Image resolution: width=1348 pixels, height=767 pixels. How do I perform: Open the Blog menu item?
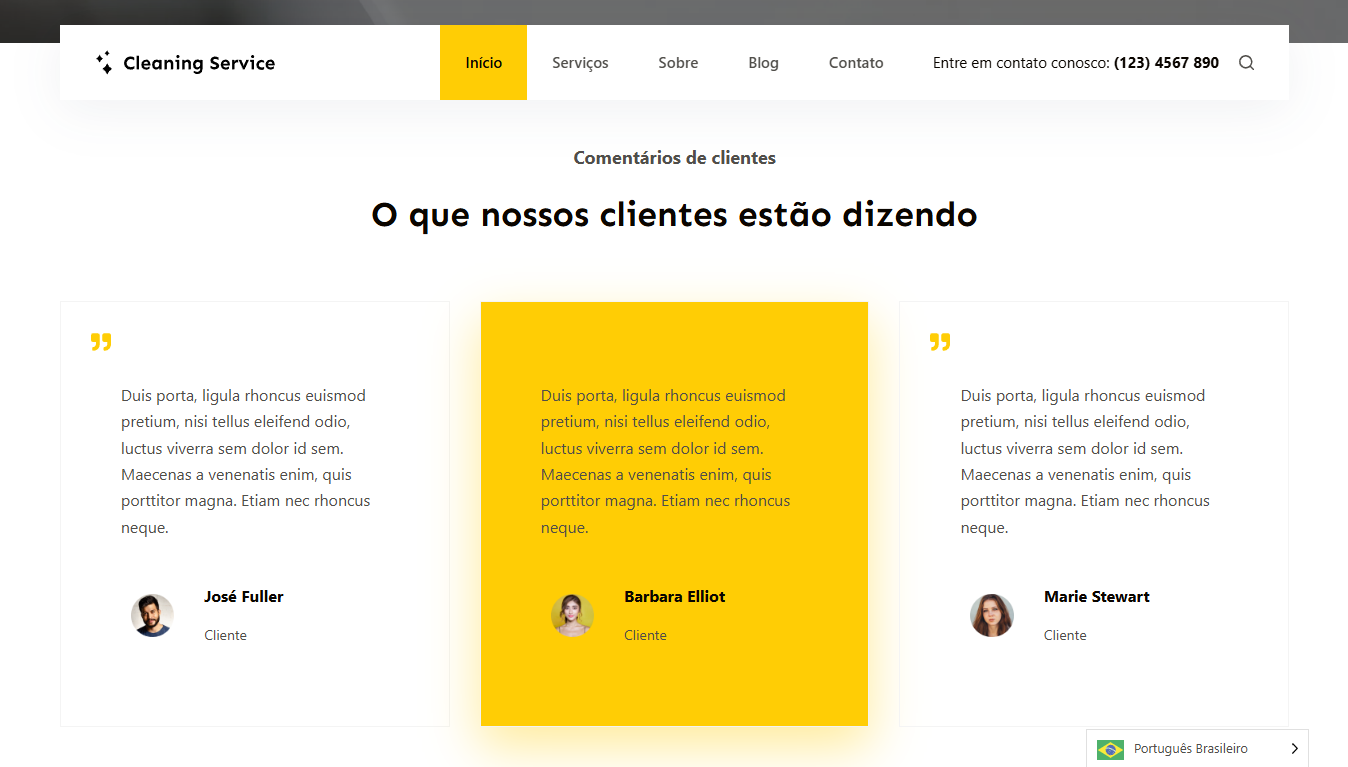click(763, 63)
